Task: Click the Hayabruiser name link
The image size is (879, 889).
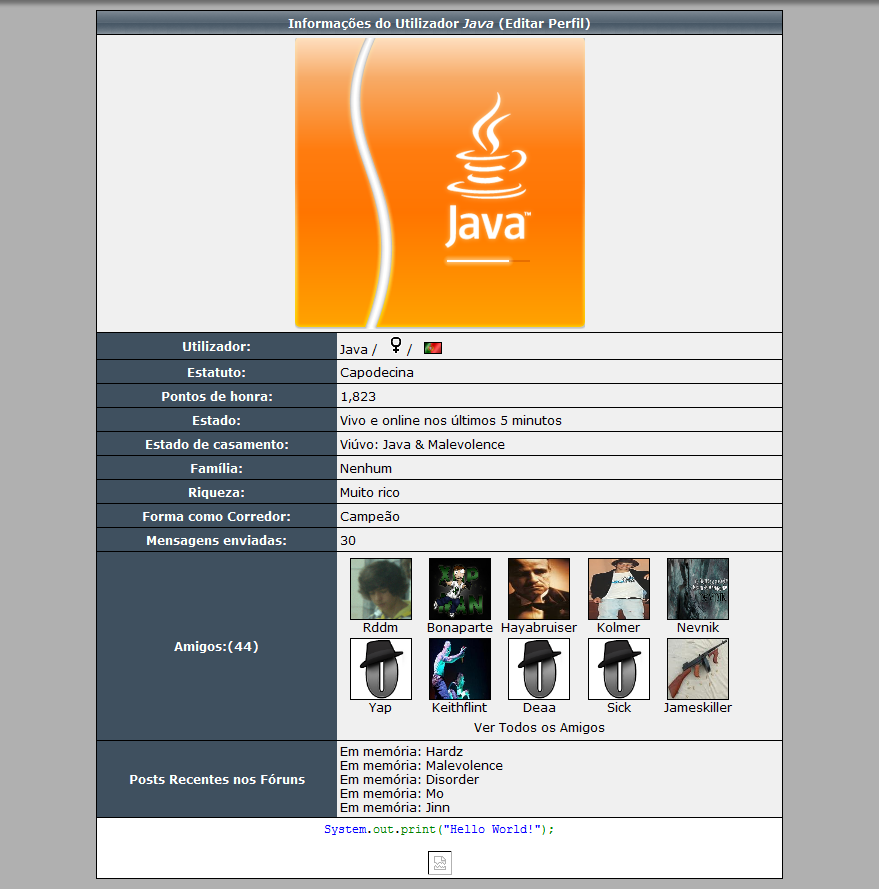Action: (539, 628)
